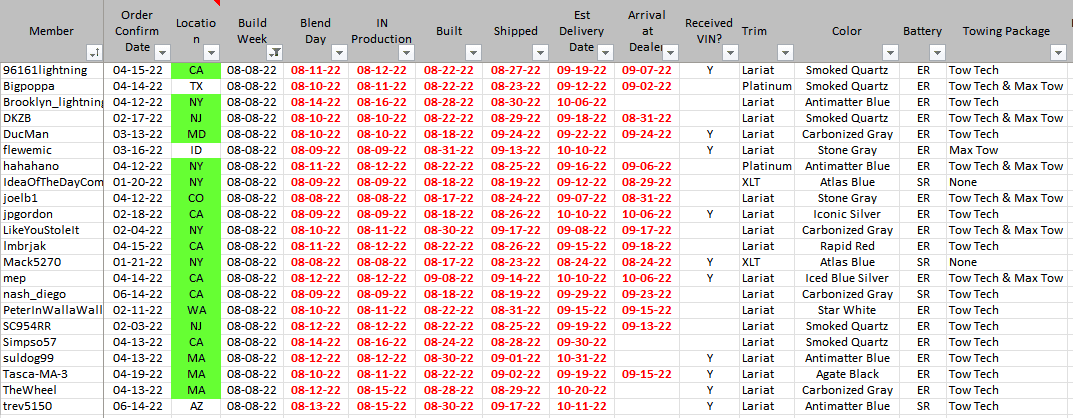Click the Build Week active filter icon
1073x418 pixels.
click(x=274, y=52)
